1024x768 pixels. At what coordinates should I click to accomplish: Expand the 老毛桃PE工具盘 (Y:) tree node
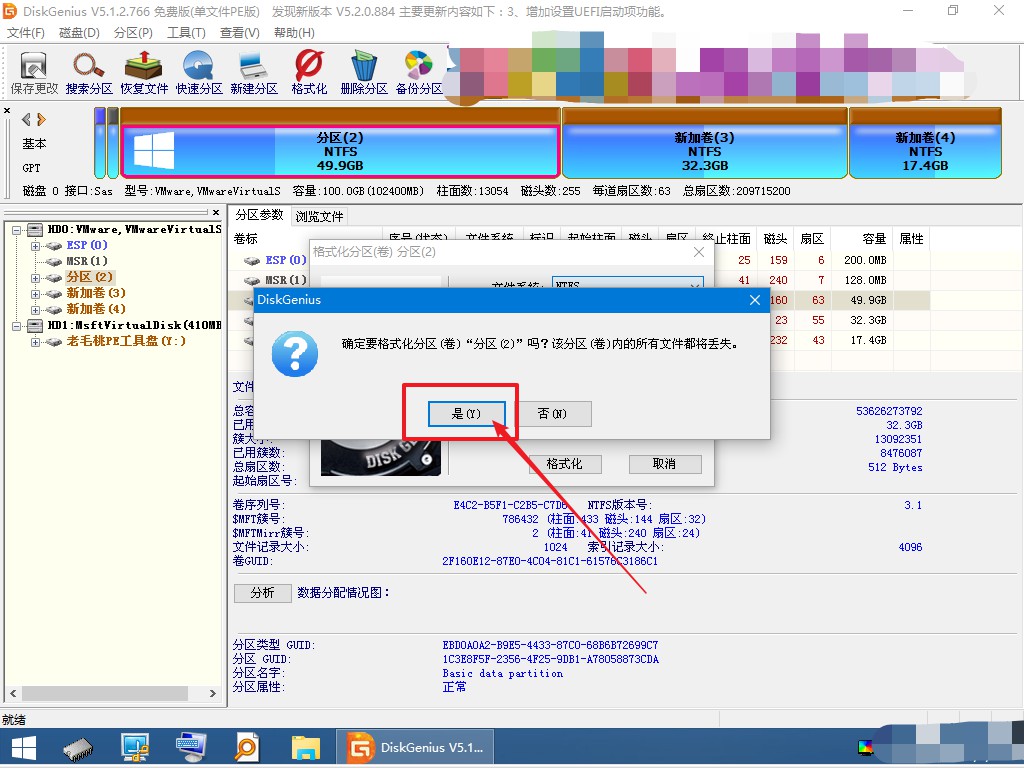[x=35, y=342]
